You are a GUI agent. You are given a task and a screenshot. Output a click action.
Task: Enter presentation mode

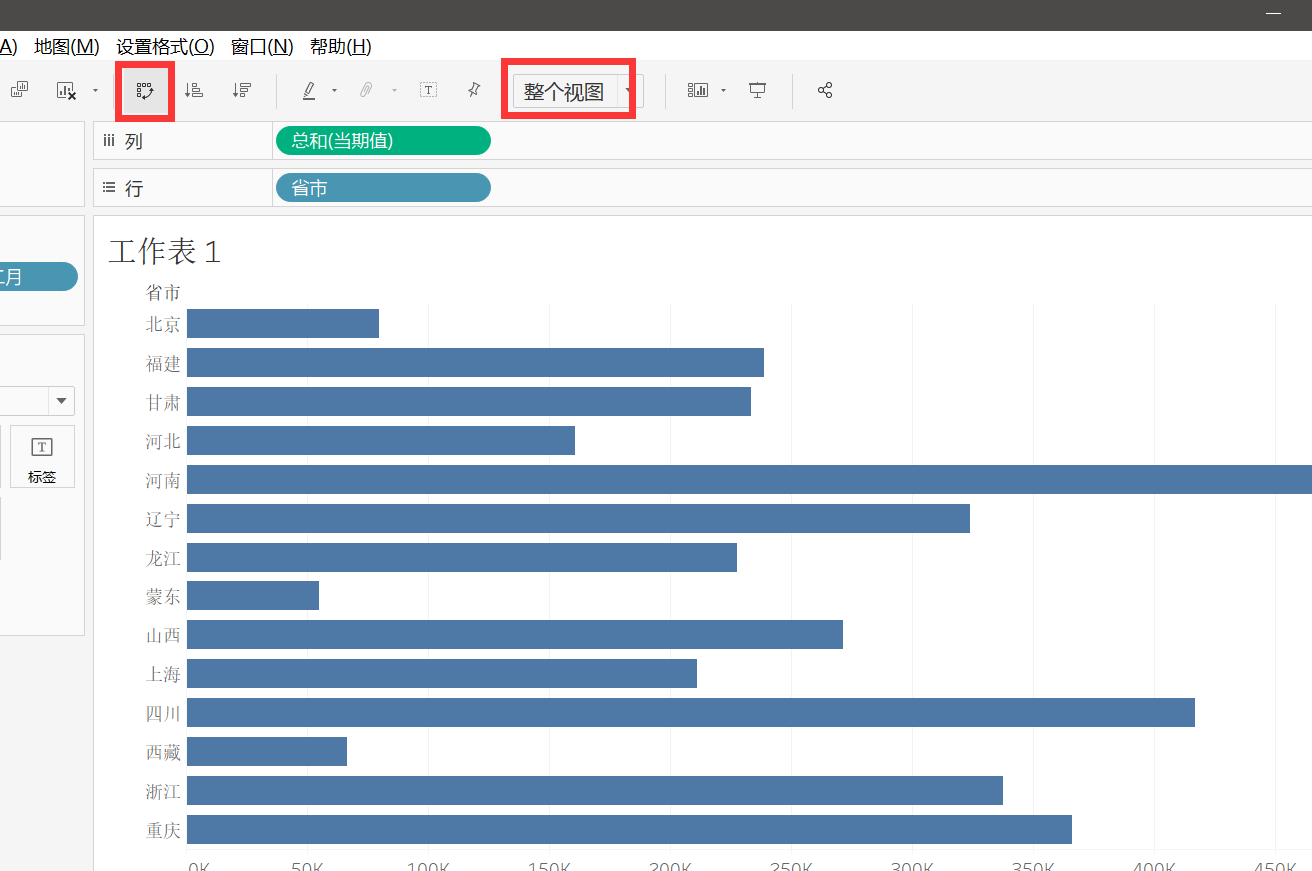point(757,90)
